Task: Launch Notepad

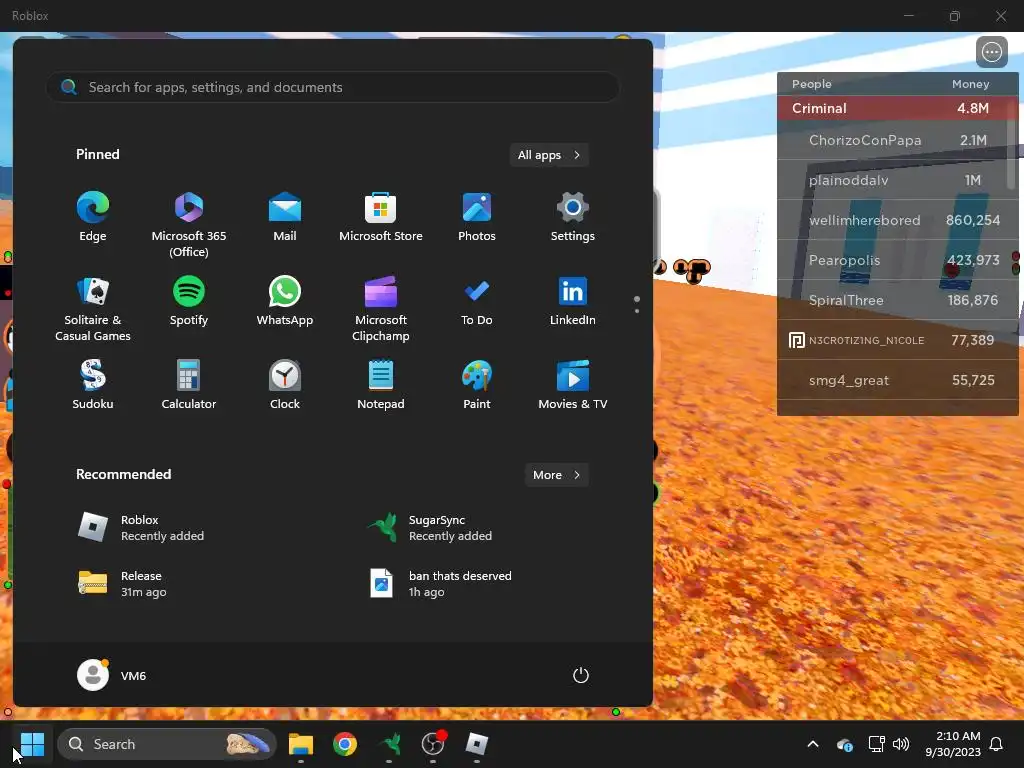Action: [381, 385]
